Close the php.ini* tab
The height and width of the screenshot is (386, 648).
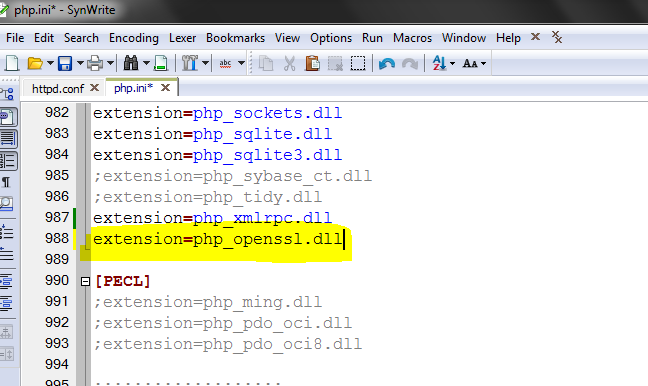[x=166, y=88]
